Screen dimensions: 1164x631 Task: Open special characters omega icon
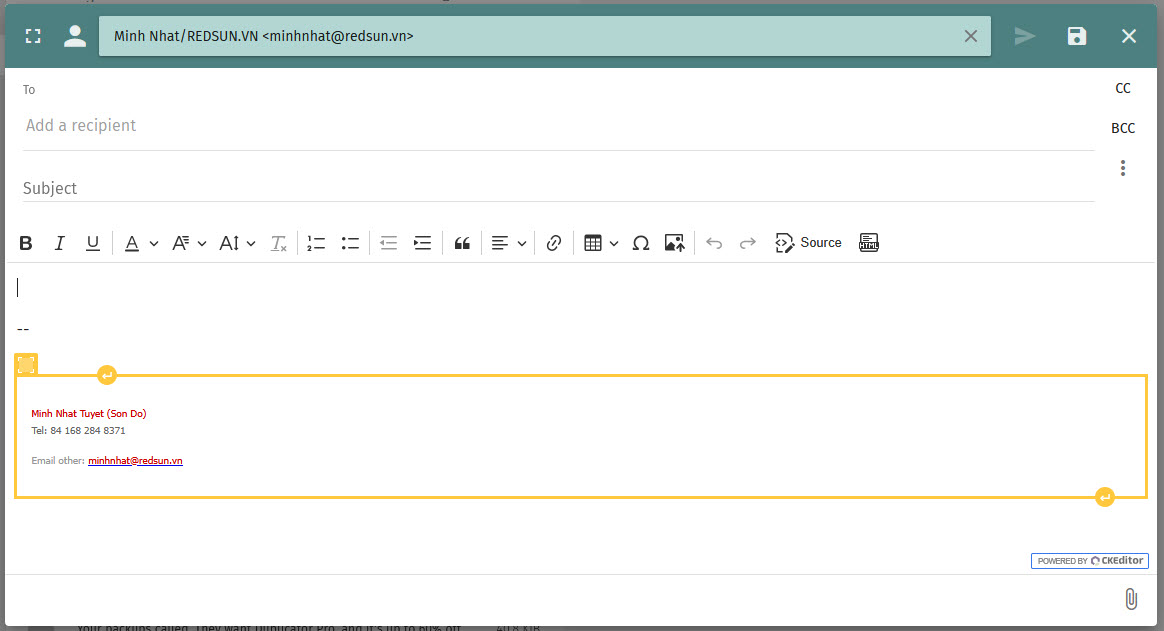click(641, 243)
